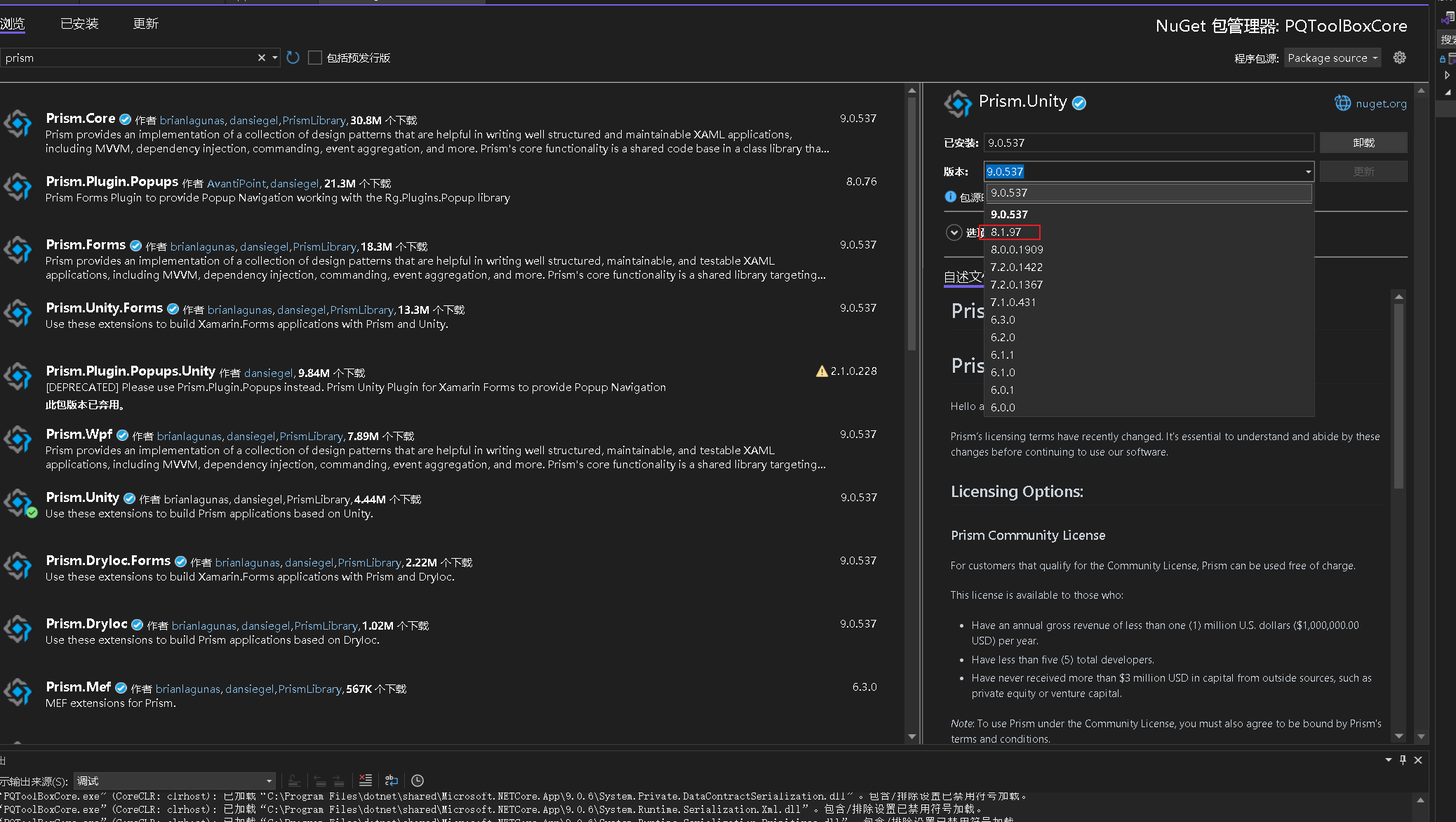
Task: Switch to the 已安装 (Installed) tab
Action: 79,24
